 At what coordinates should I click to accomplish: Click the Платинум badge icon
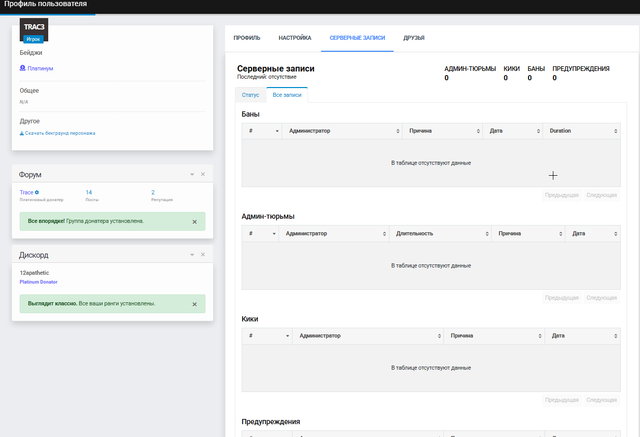point(22,68)
